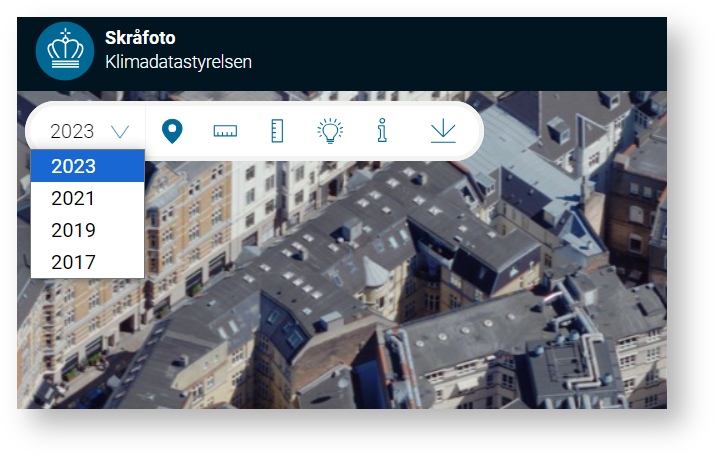
Task: Click the crown logo of Klimadatastyrelsen
Action: click(64, 51)
